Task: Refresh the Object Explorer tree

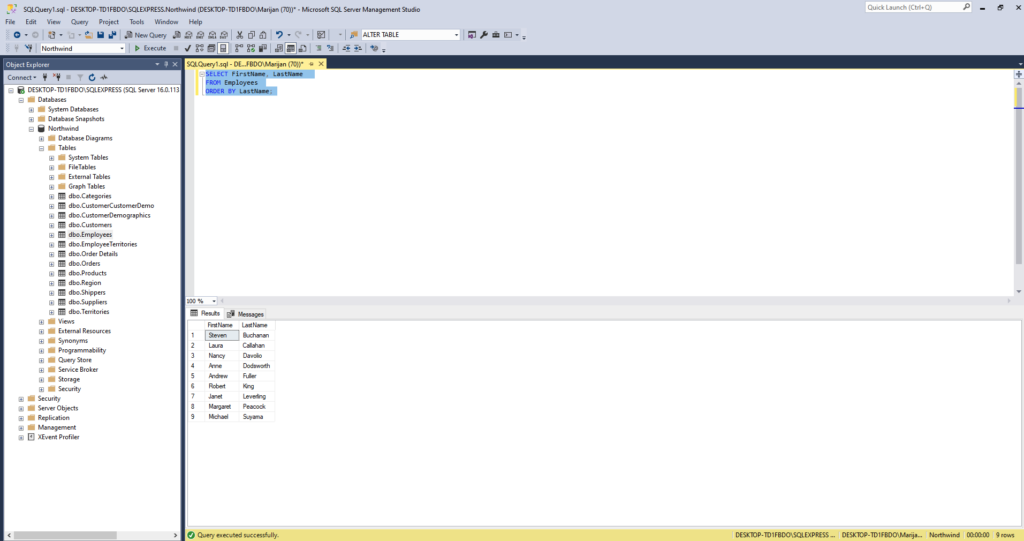Action: 91,77
